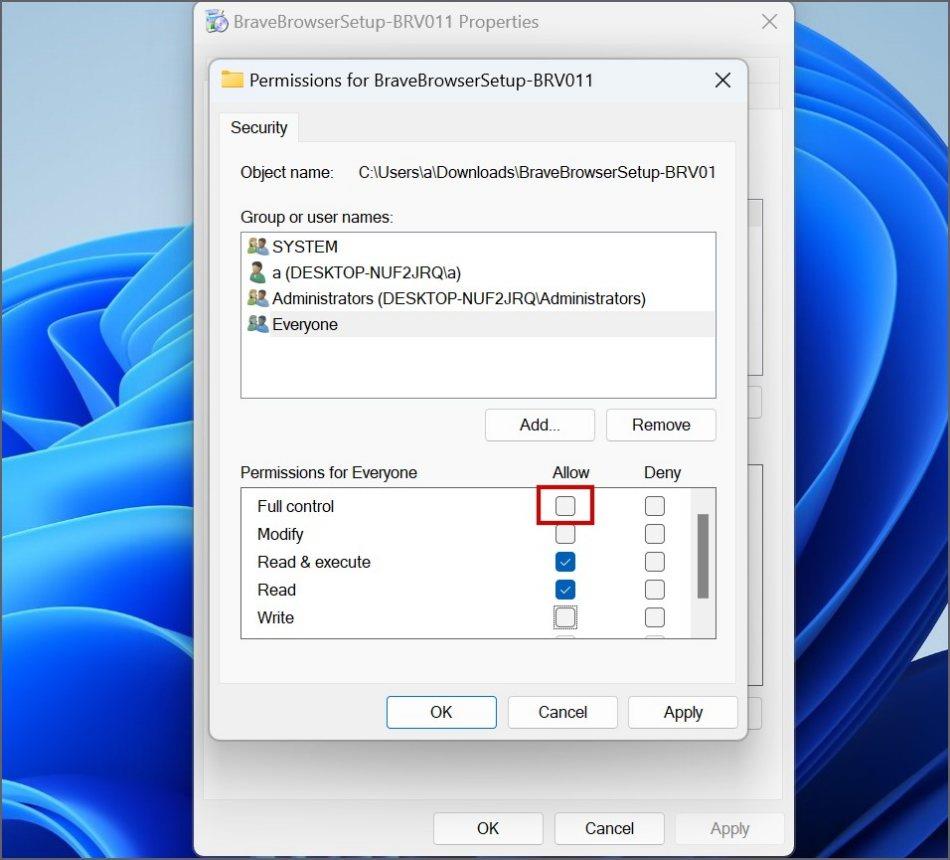This screenshot has height=860, width=950.
Task: Click the Brave installer icon in Properties title bar
Action: point(216,21)
